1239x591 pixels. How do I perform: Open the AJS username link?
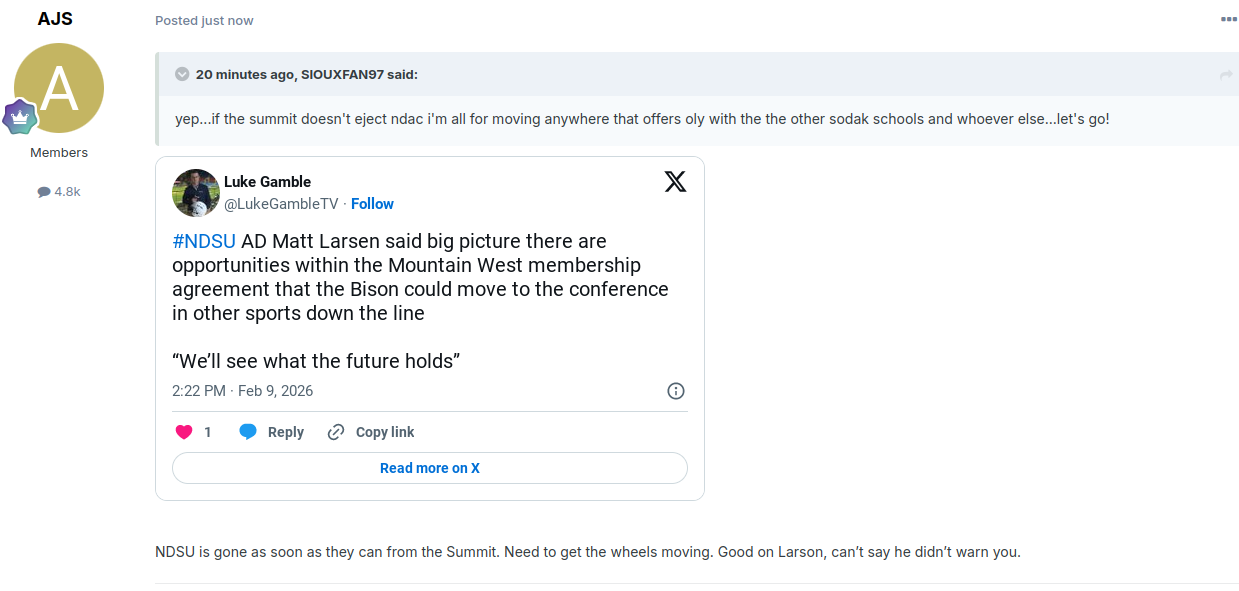pyautogui.click(x=55, y=19)
